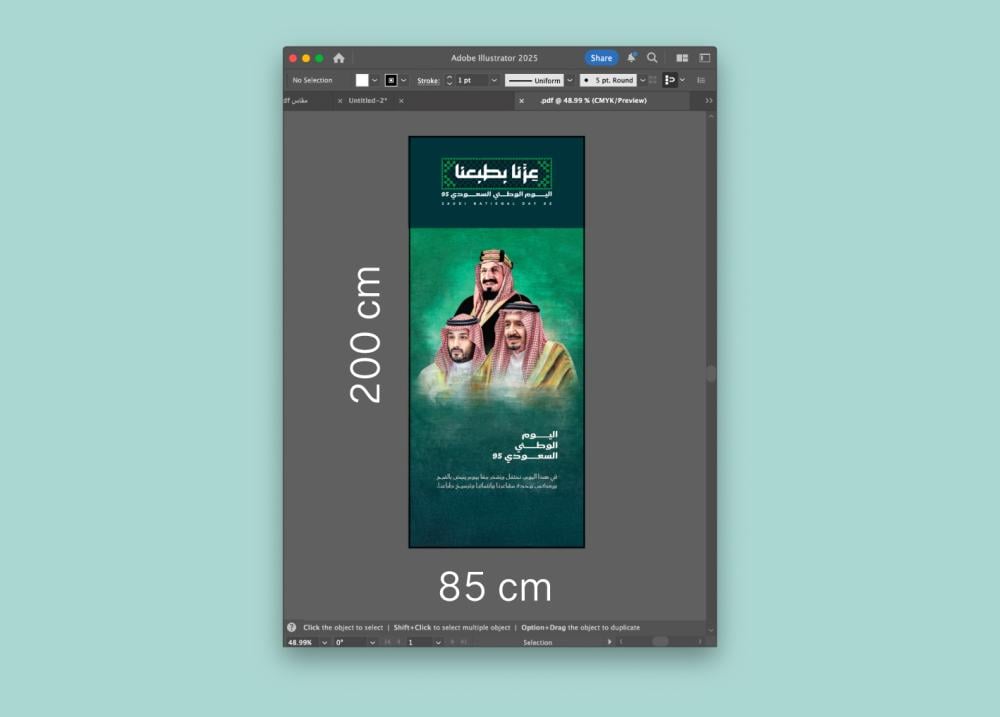The width and height of the screenshot is (1000, 717).
Task: Click the align options icon in control bar
Action: click(670, 80)
